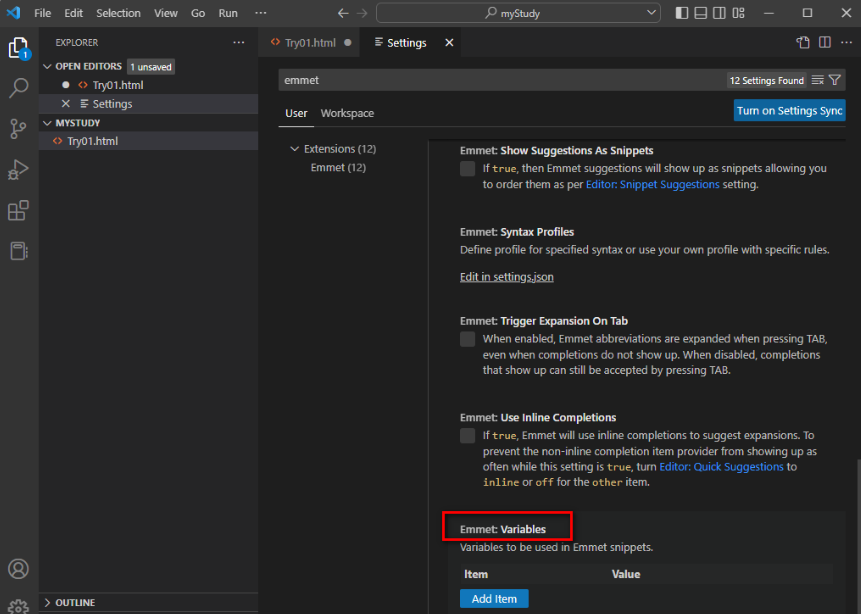The image size is (861, 614).
Task: Open the notebook icon in activity bar
Action: (x=19, y=251)
